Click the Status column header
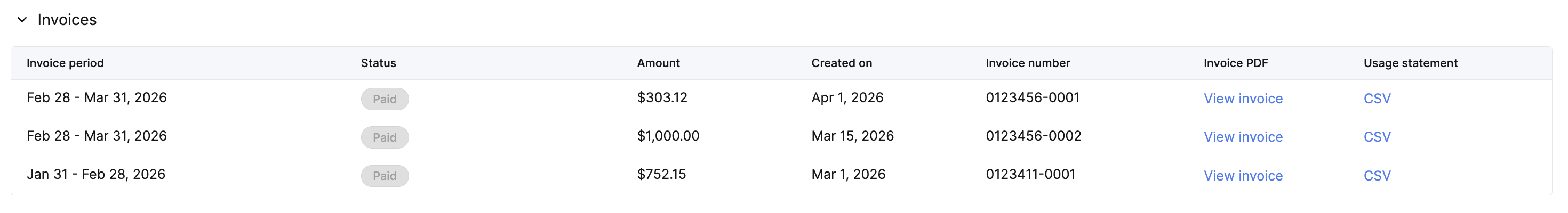1568x213 pixels. (x=378, y=63)
